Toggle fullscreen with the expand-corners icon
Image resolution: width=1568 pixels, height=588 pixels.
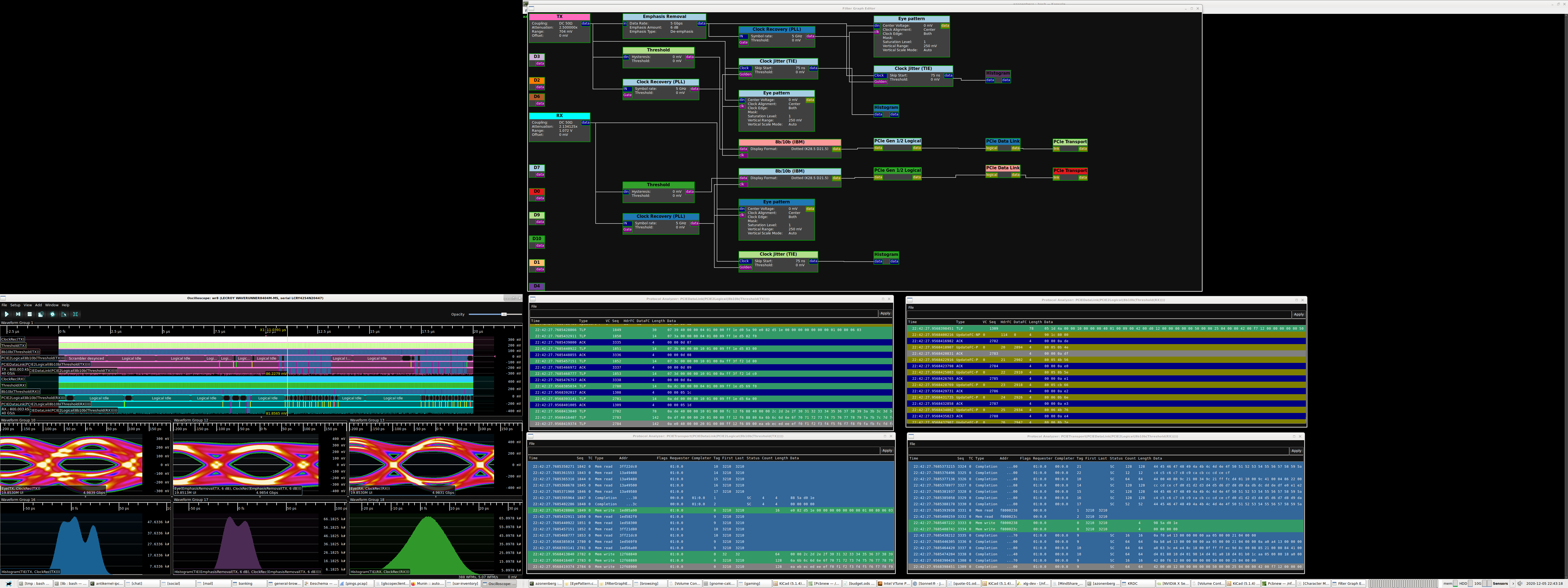pos(75,314)
